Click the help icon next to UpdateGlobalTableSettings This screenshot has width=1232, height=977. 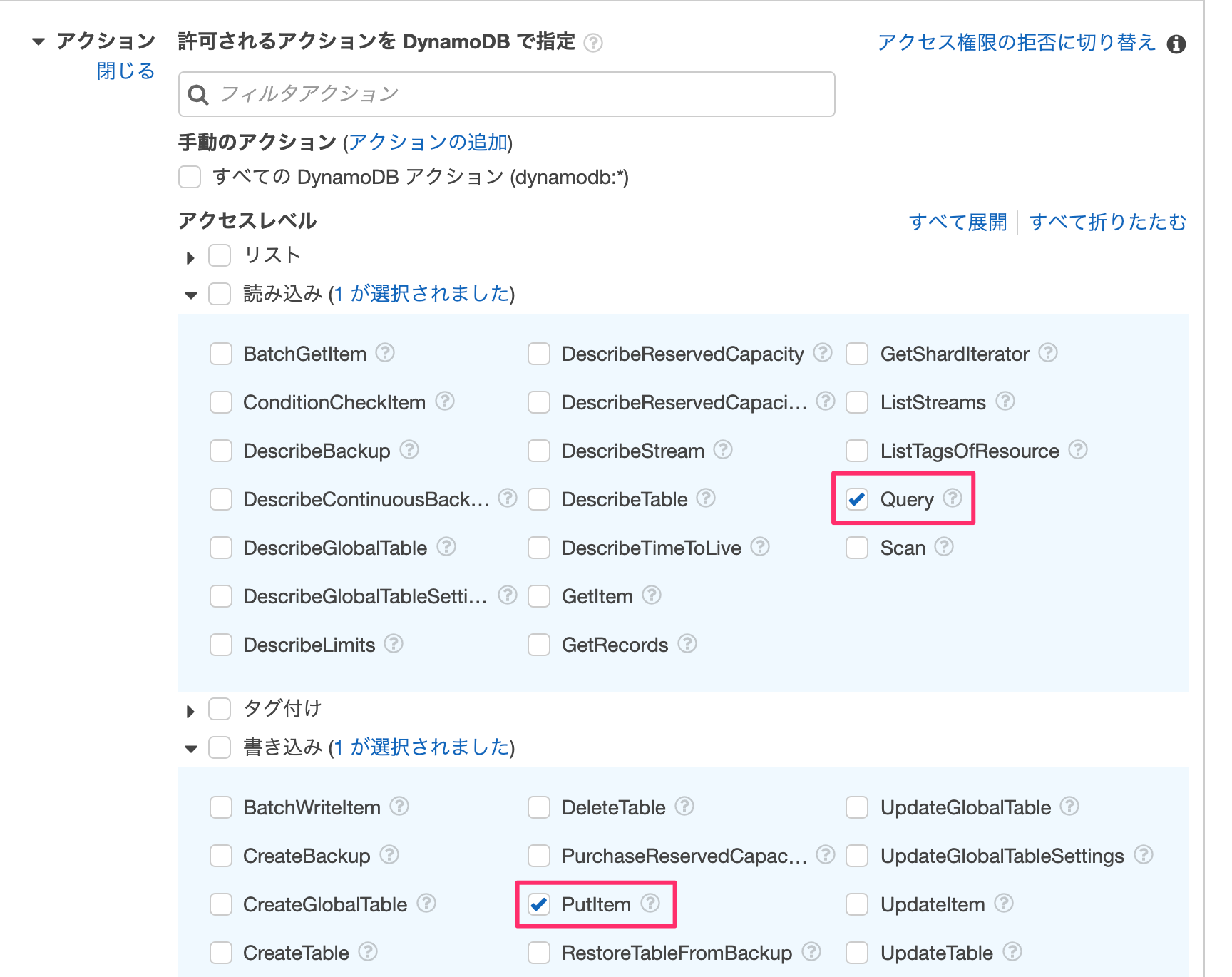(1144, 855)
